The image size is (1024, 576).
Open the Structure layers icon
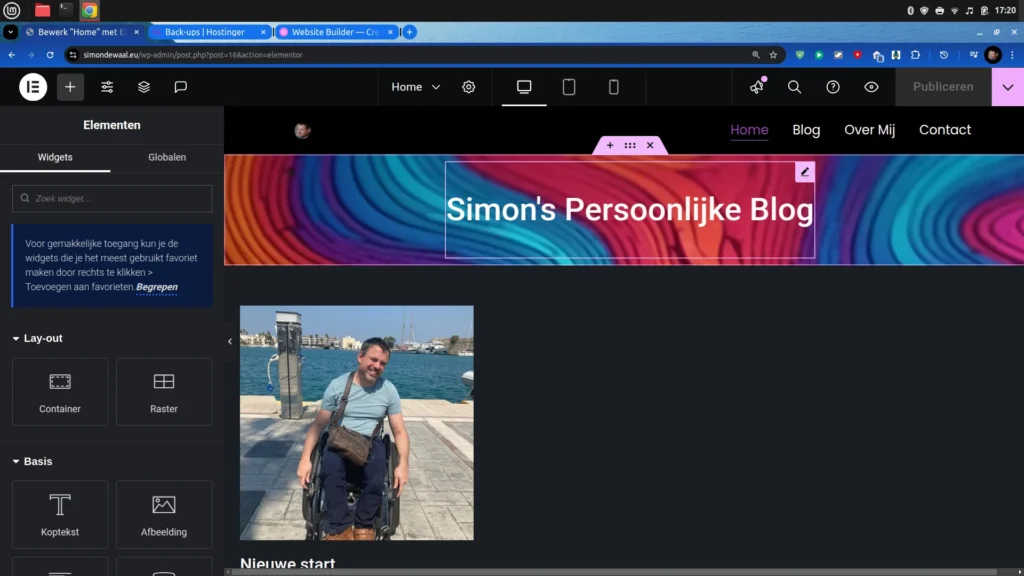pos(144,87)
